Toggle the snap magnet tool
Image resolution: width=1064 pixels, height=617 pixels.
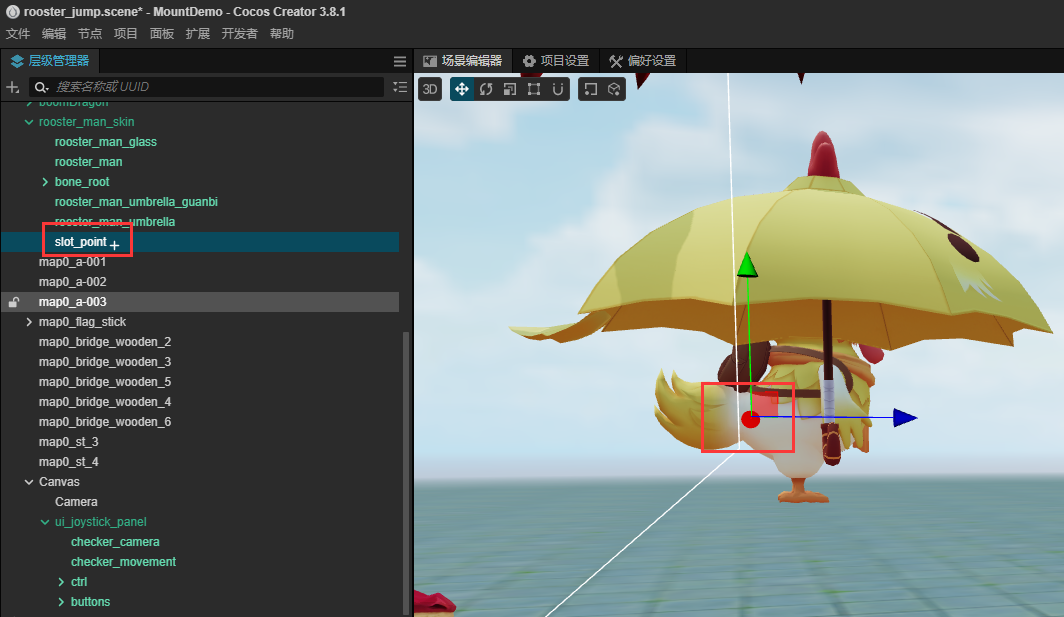coord(558,89)
